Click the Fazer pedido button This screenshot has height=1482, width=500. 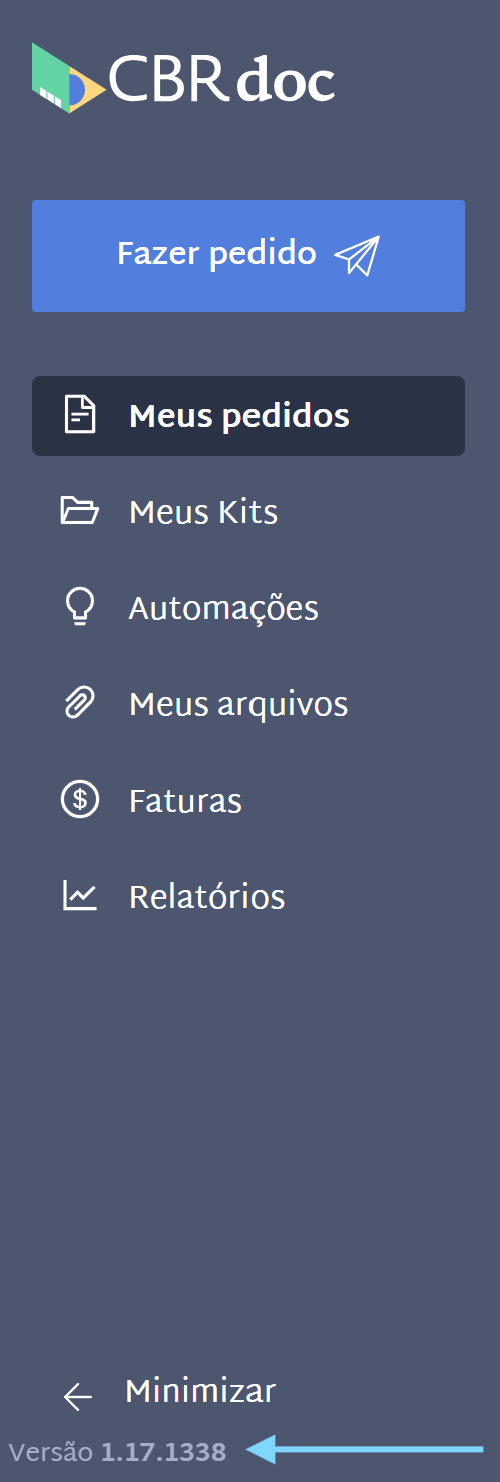(x=248, y=256)
